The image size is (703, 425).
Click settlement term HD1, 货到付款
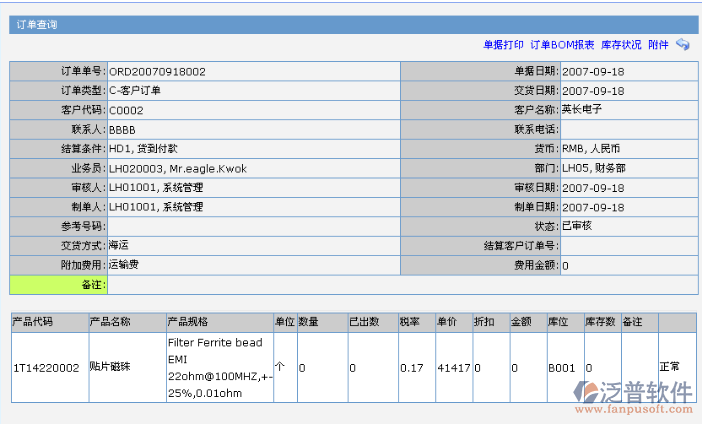[x=143, y=149]
